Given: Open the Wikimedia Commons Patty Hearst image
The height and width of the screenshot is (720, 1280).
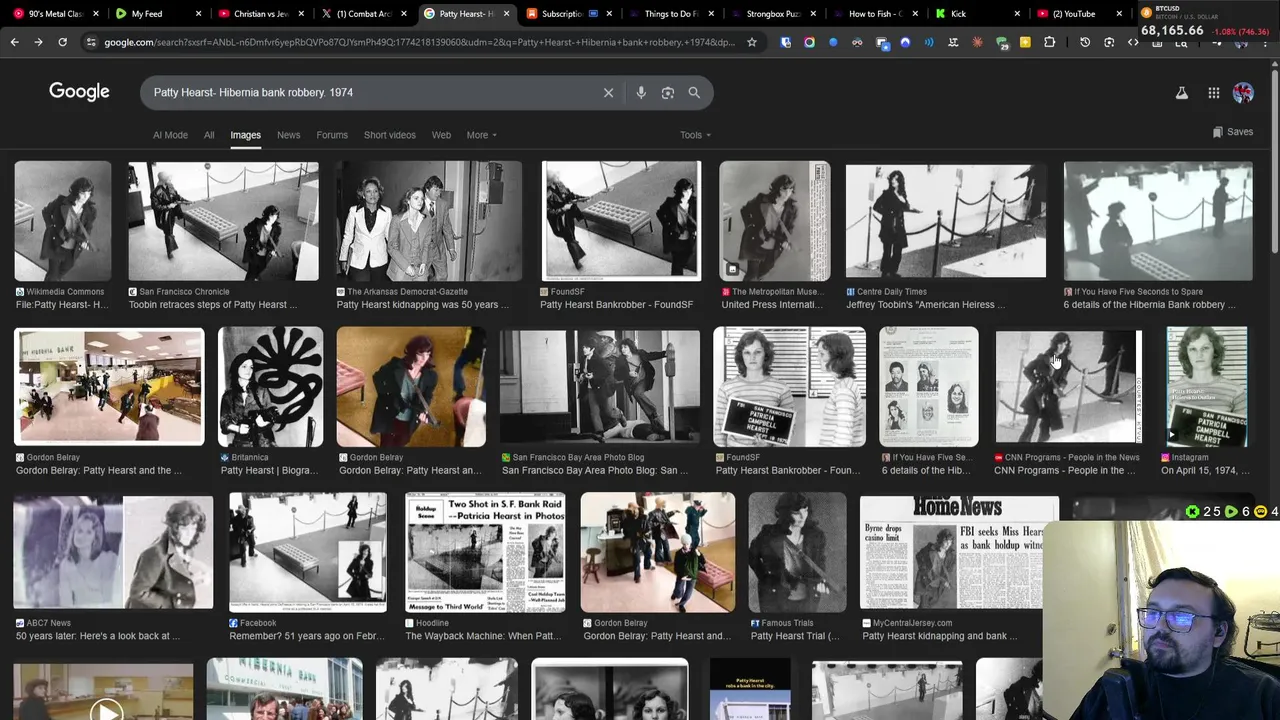Looking at the screenshot, I should point(63,221).
